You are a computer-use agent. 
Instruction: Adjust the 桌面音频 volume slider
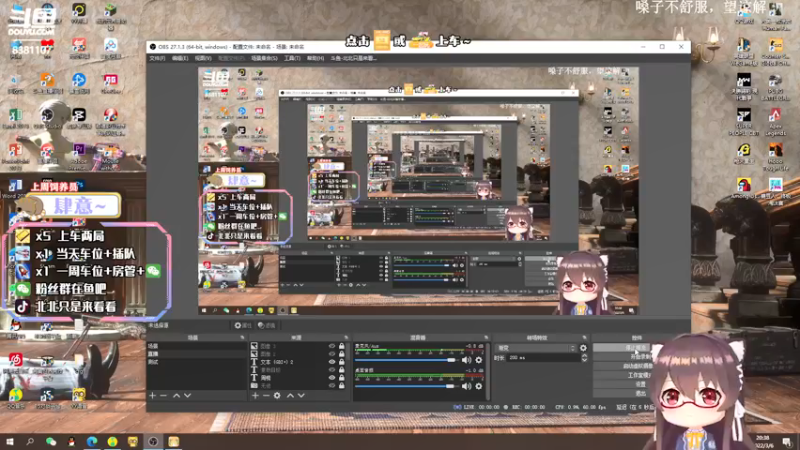406,386
